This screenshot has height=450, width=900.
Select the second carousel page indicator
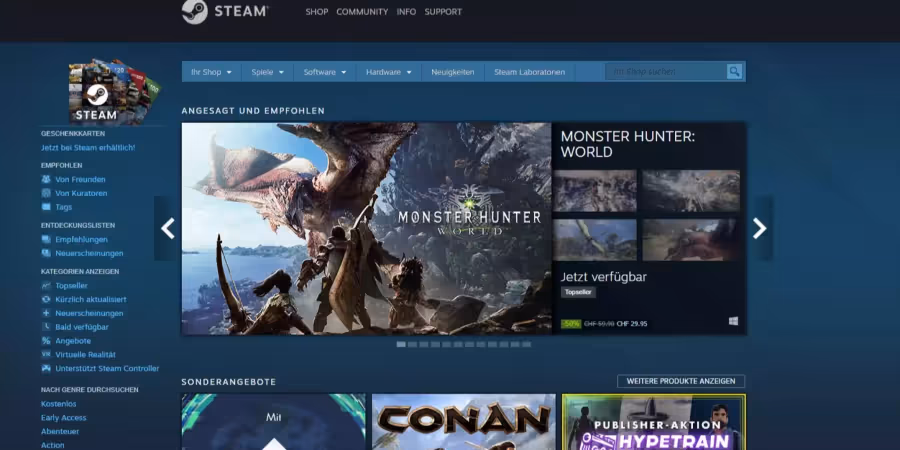[x=413, y=344]
